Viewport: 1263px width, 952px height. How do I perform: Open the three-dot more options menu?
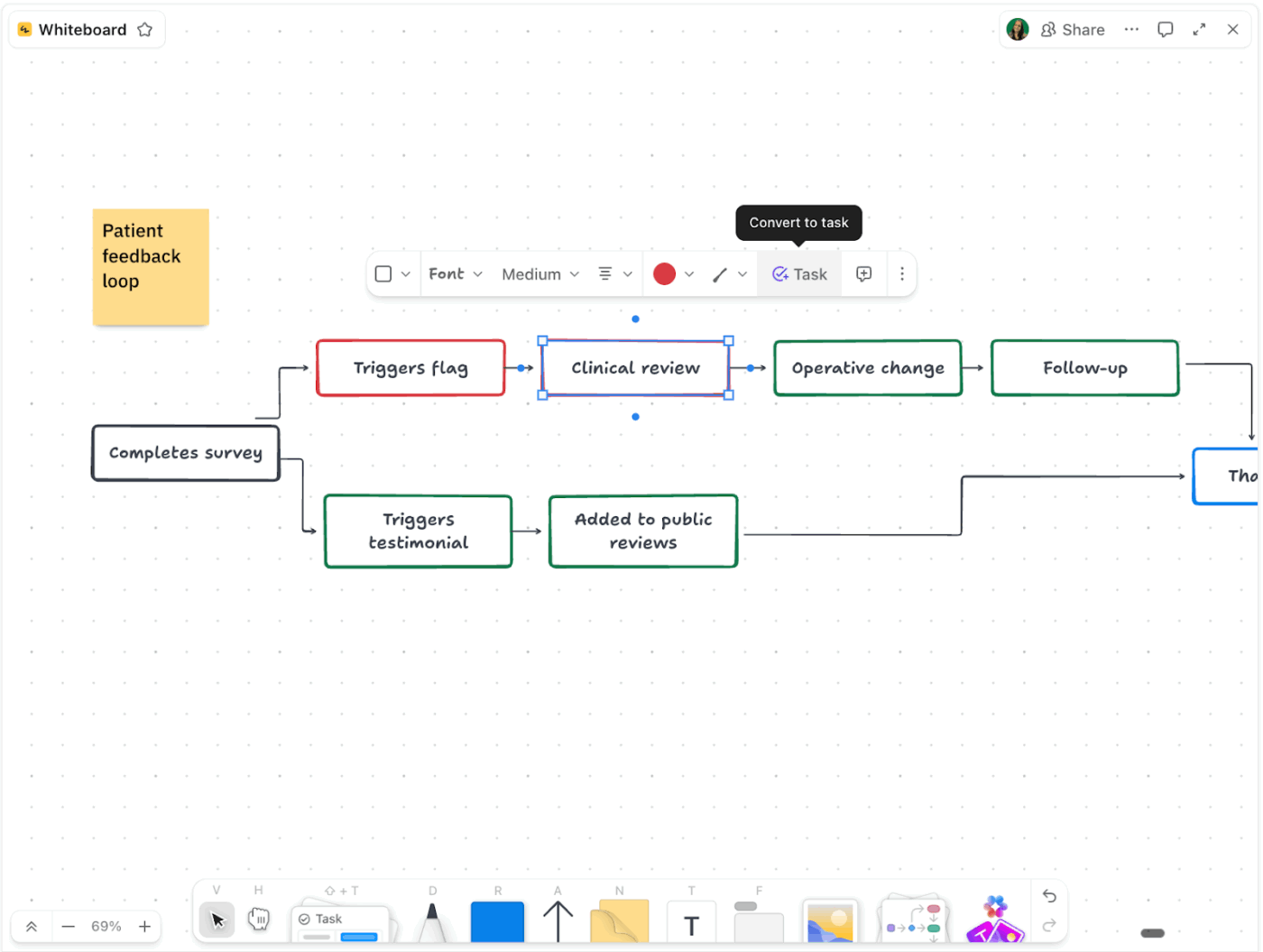1131,29
